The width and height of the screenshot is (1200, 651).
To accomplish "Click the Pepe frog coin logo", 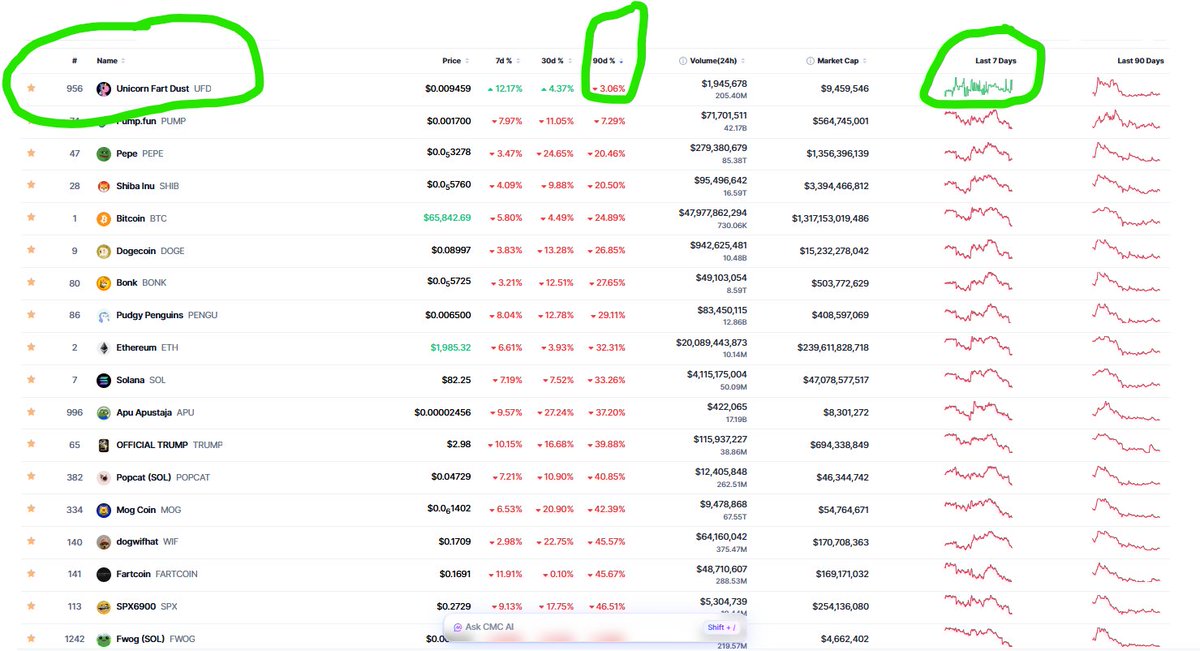I will click(103, 154).
